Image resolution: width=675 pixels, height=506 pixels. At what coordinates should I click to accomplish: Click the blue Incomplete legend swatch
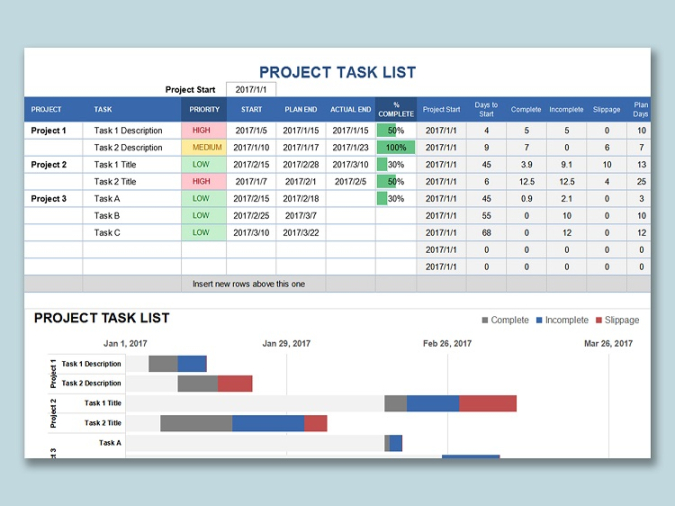[x=541, y=320]
